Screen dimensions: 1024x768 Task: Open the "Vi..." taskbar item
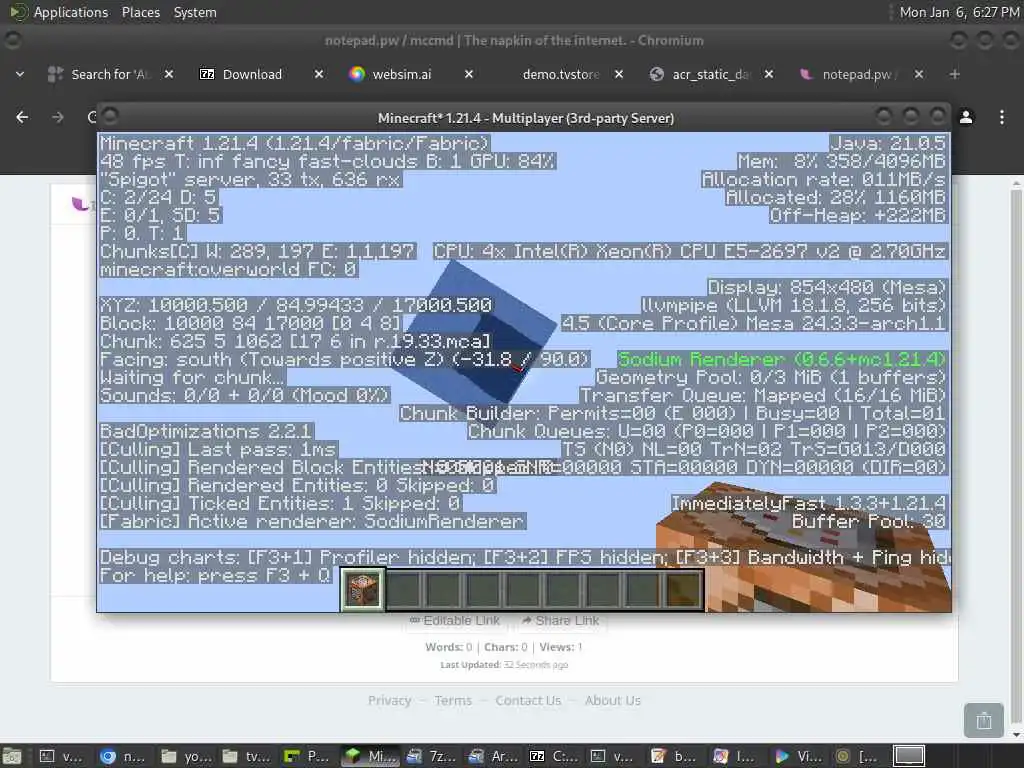tap(797, 756)
